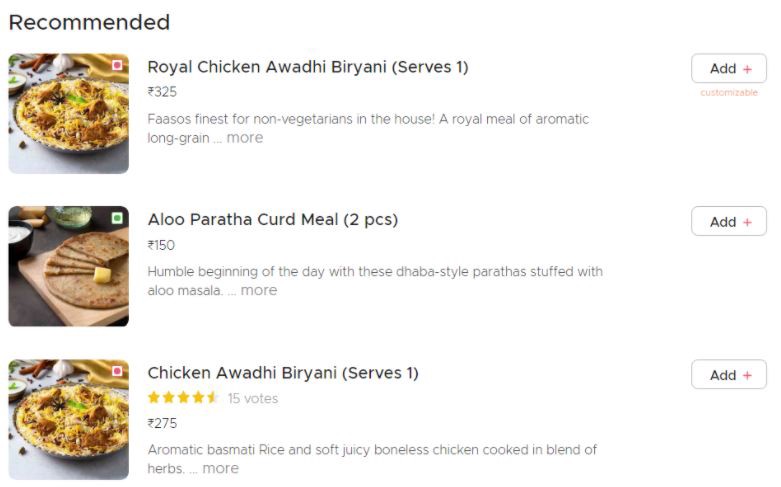Add Chicken Awadhi Biryani (Serves 1) to cart
781x487 pixels.
[x=728, y=375]
